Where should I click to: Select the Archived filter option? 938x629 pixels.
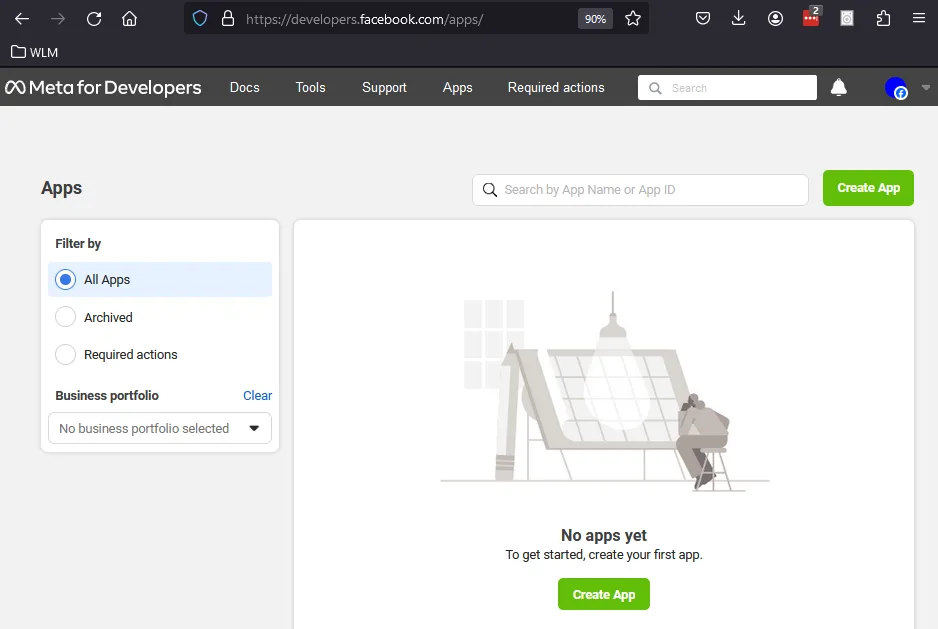coord(65,317)
